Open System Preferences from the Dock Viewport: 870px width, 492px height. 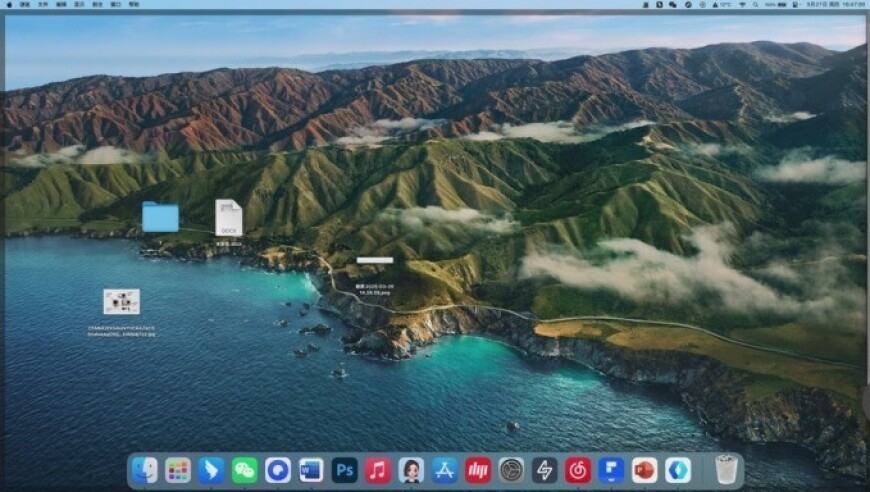click(x=511, y=470)
